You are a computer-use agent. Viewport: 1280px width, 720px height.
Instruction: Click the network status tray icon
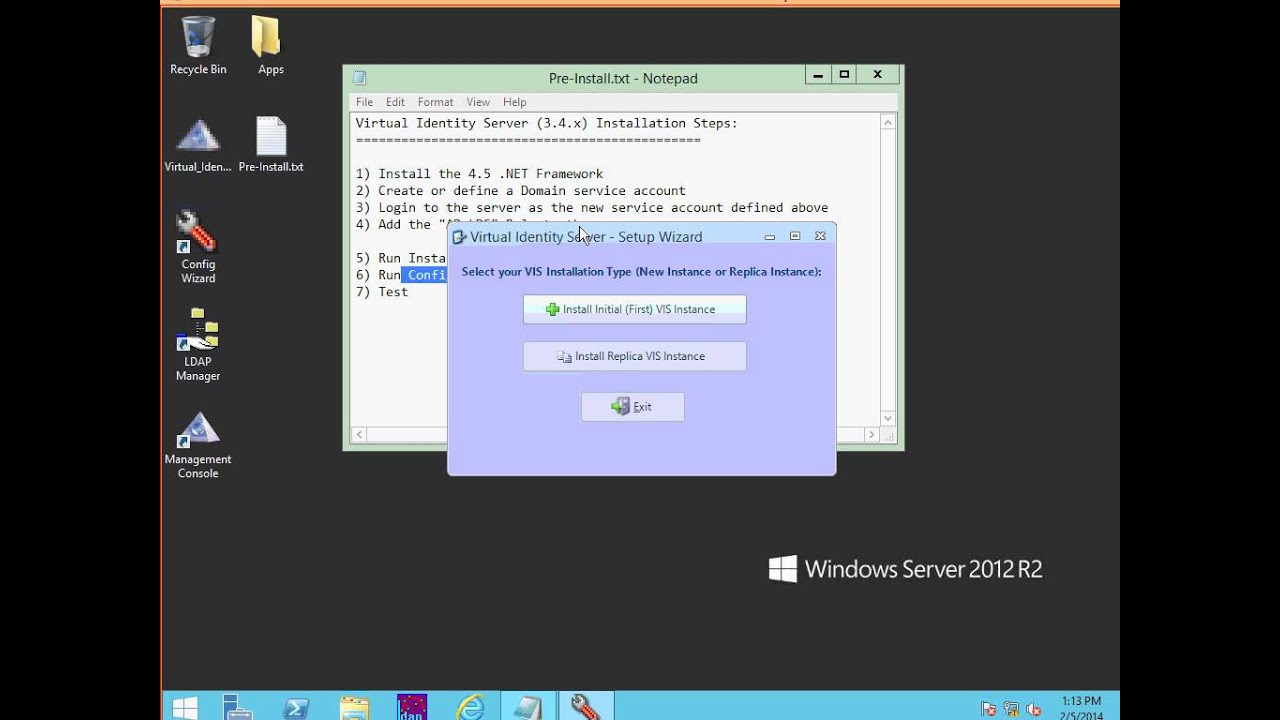tap(1011, 708)
